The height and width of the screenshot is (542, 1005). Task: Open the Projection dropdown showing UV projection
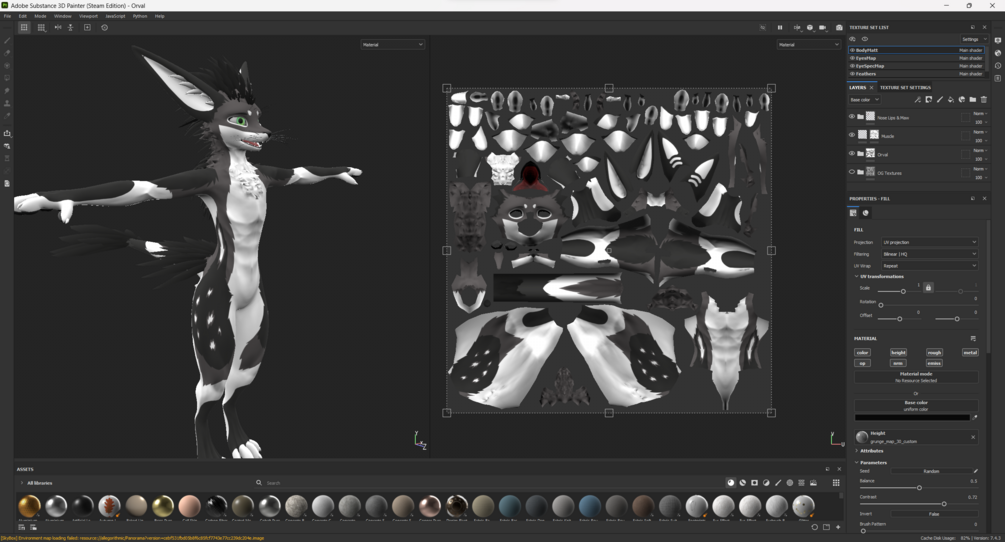pyautogui.click(x=929, y=242)
